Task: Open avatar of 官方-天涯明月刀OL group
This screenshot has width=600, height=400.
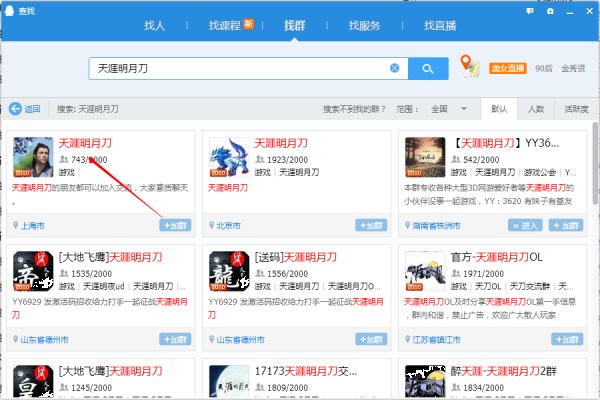Action: point(425,271)
